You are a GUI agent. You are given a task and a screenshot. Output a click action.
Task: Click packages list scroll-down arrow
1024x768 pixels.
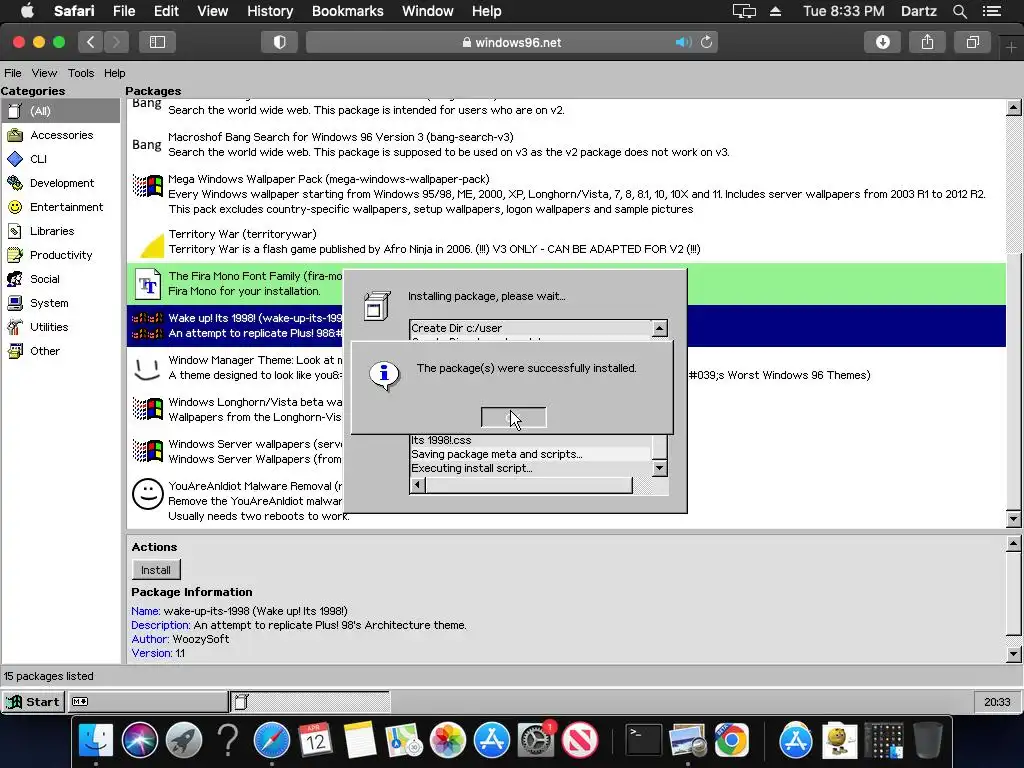[x=1014, y=519]
